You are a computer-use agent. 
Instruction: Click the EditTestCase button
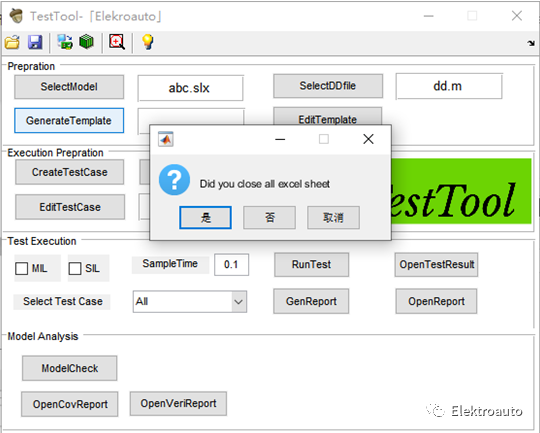[70, 207]
